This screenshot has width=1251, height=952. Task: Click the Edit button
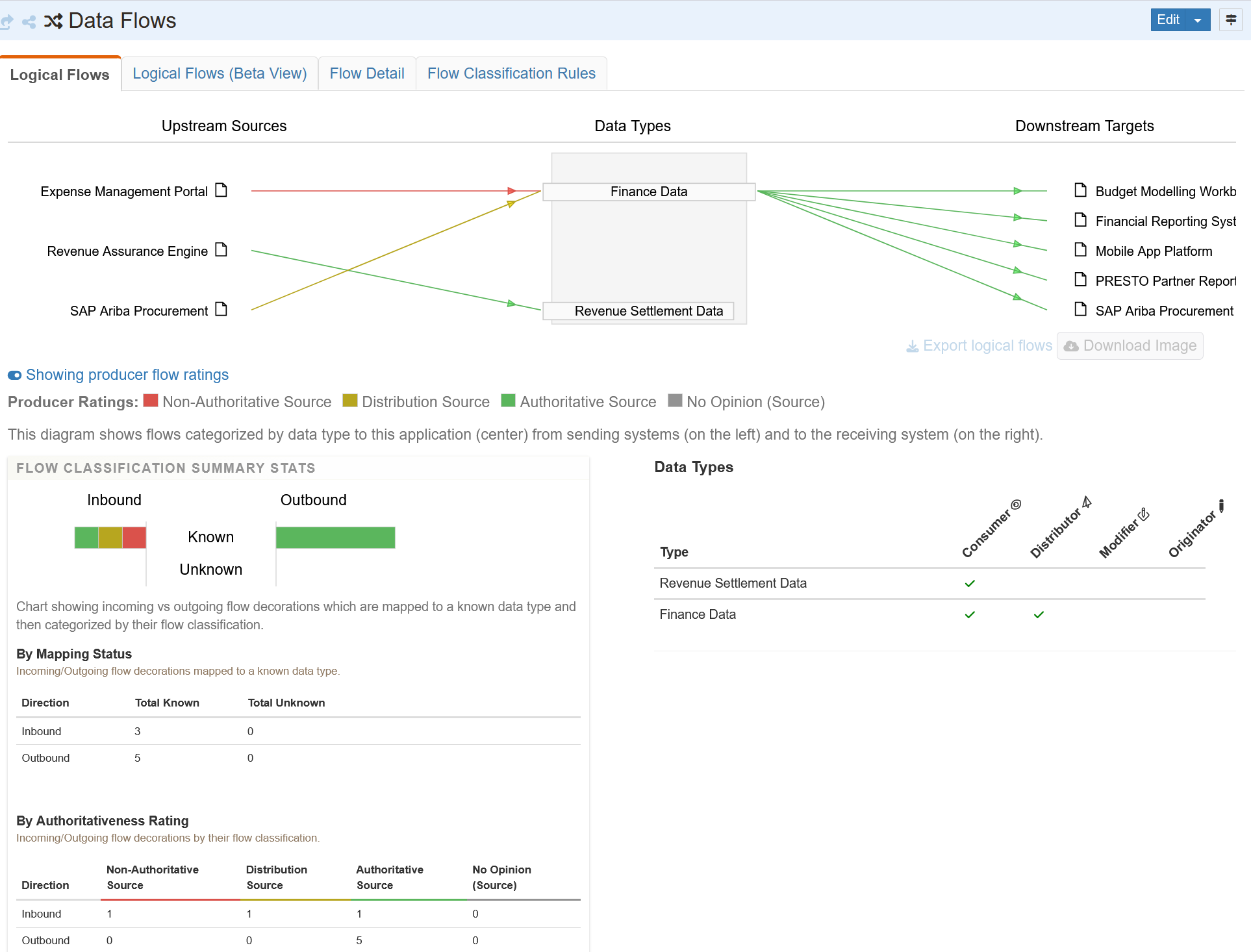(x=1168, y=20)
